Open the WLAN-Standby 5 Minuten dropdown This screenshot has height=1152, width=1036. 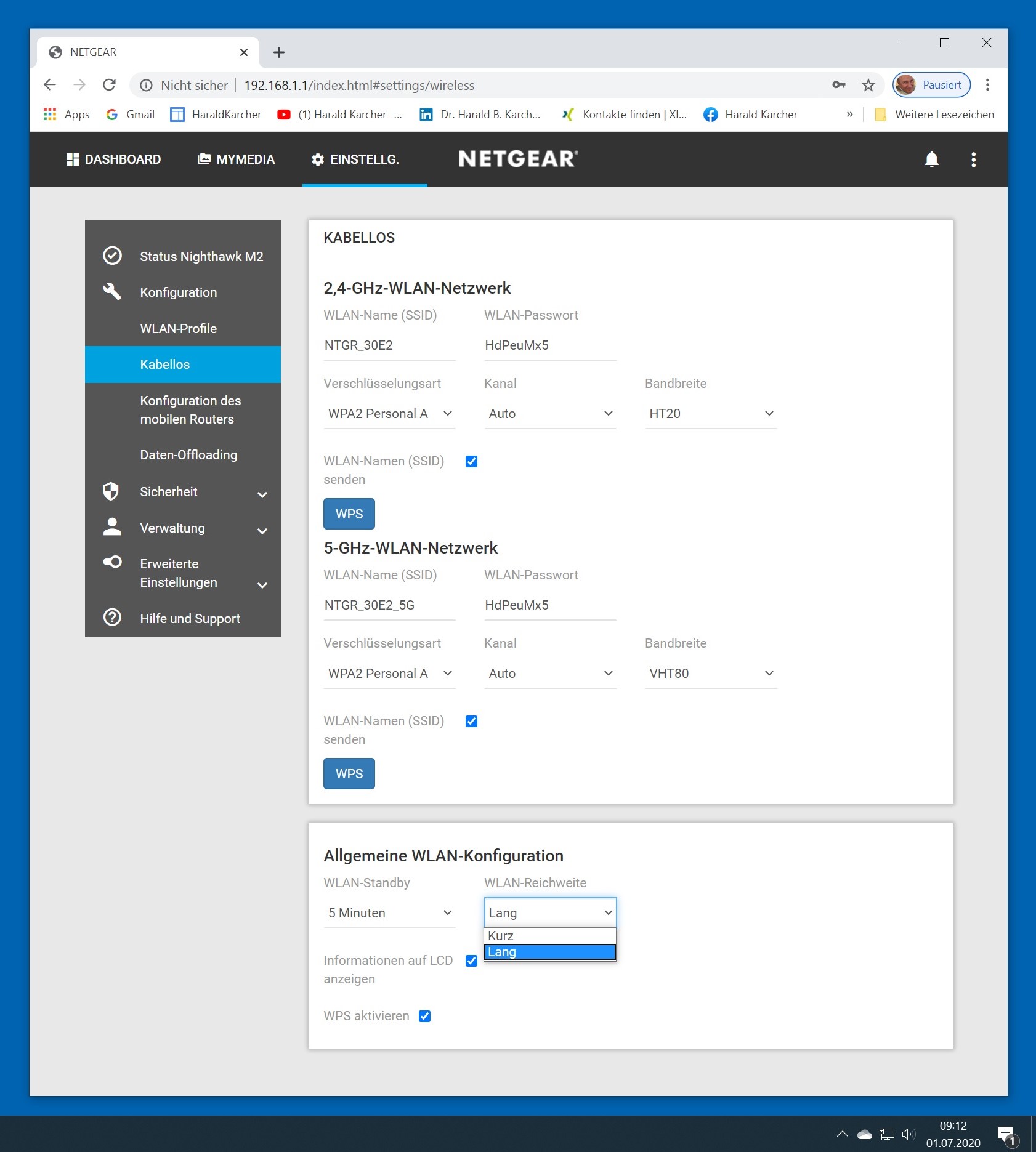pos(389,913)
